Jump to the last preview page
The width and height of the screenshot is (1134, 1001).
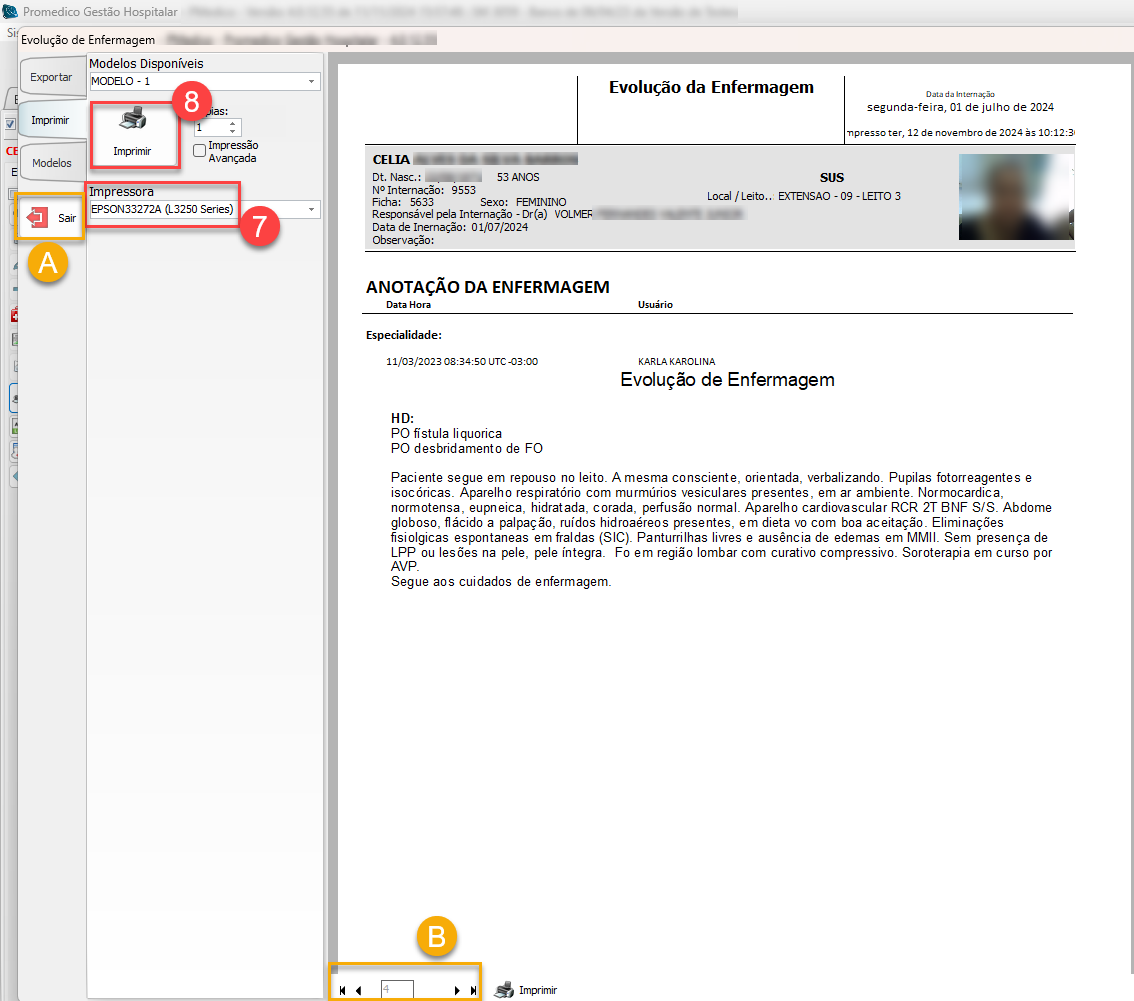coord(473,990)
